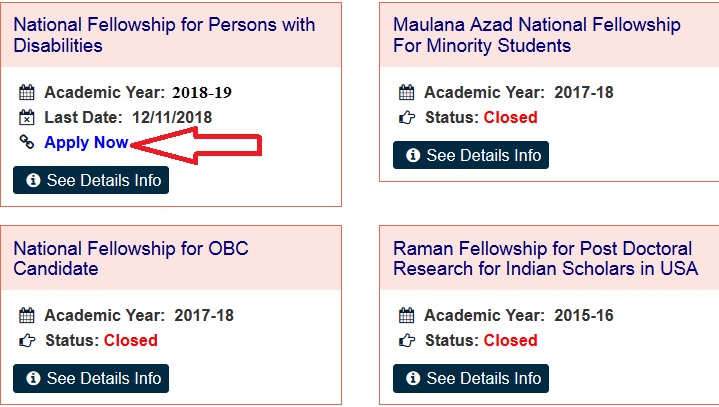719x407 pixels.
Task: Select Maulana Azad National Fellowship title
Action: (536, 34)
